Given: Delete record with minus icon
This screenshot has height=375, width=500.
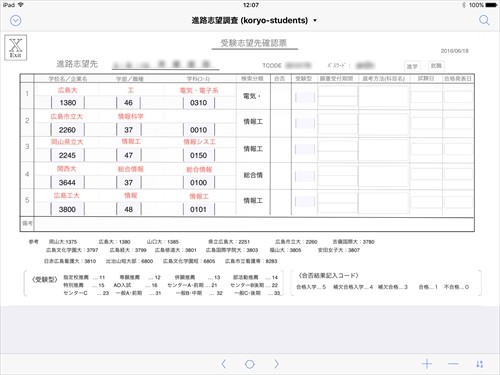Looking at the screenshot, I should coord(453,364).
